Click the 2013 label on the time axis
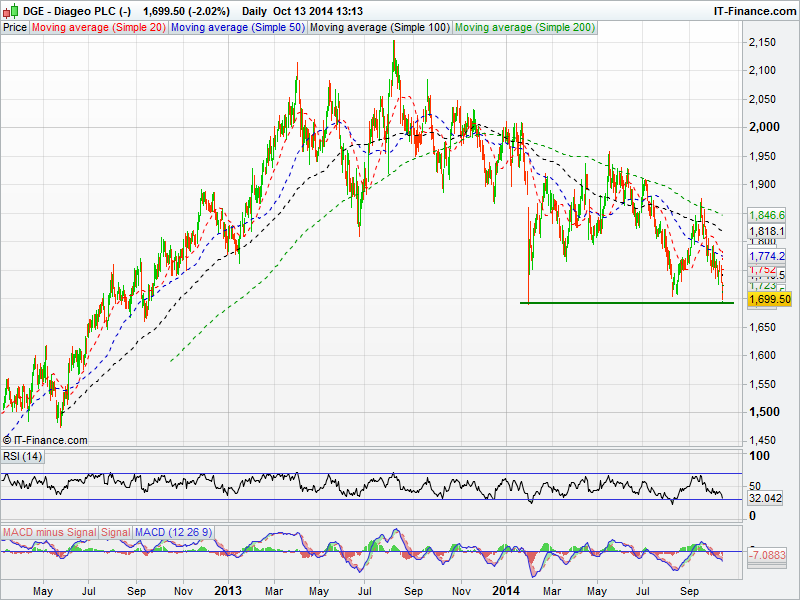800x600 pixels. (x=228, y=590)
